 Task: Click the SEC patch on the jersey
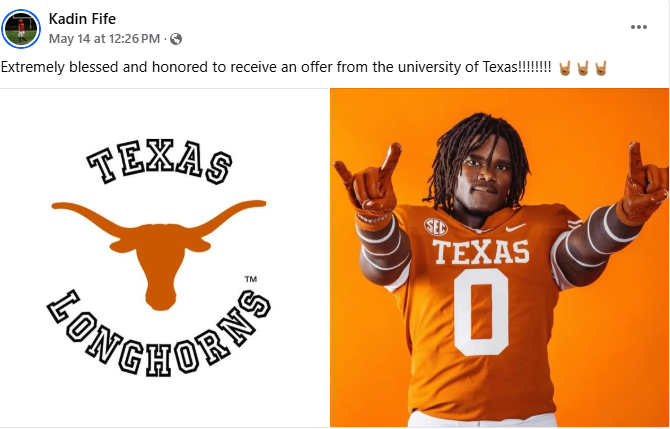tap(435, 227)
